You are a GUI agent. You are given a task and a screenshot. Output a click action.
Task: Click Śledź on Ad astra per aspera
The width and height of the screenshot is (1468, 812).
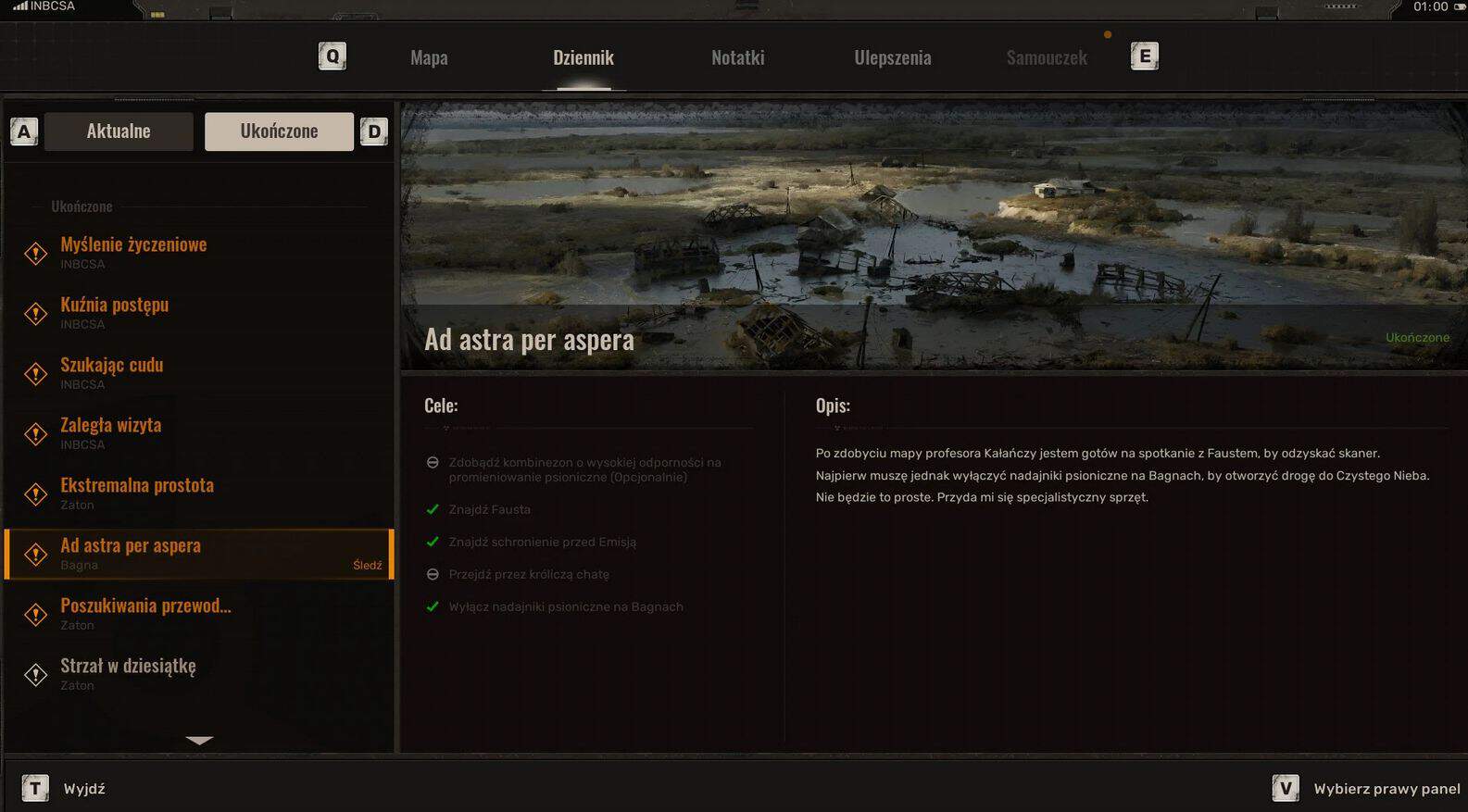coord(367,565)
